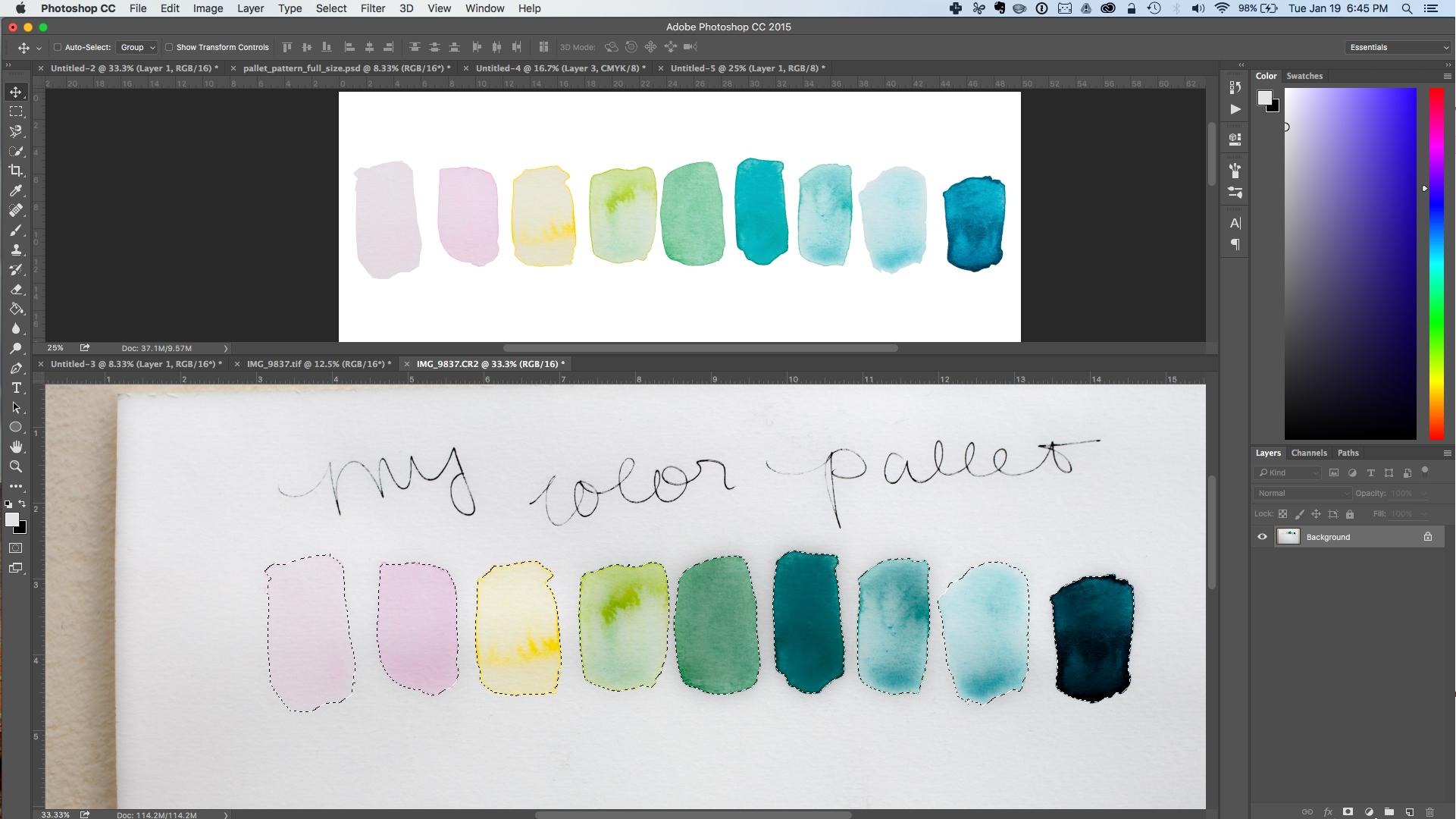Lock transparent pixels in the Layers panel
Screen dimensions: 1456x819
click(x=1282, y=513)
